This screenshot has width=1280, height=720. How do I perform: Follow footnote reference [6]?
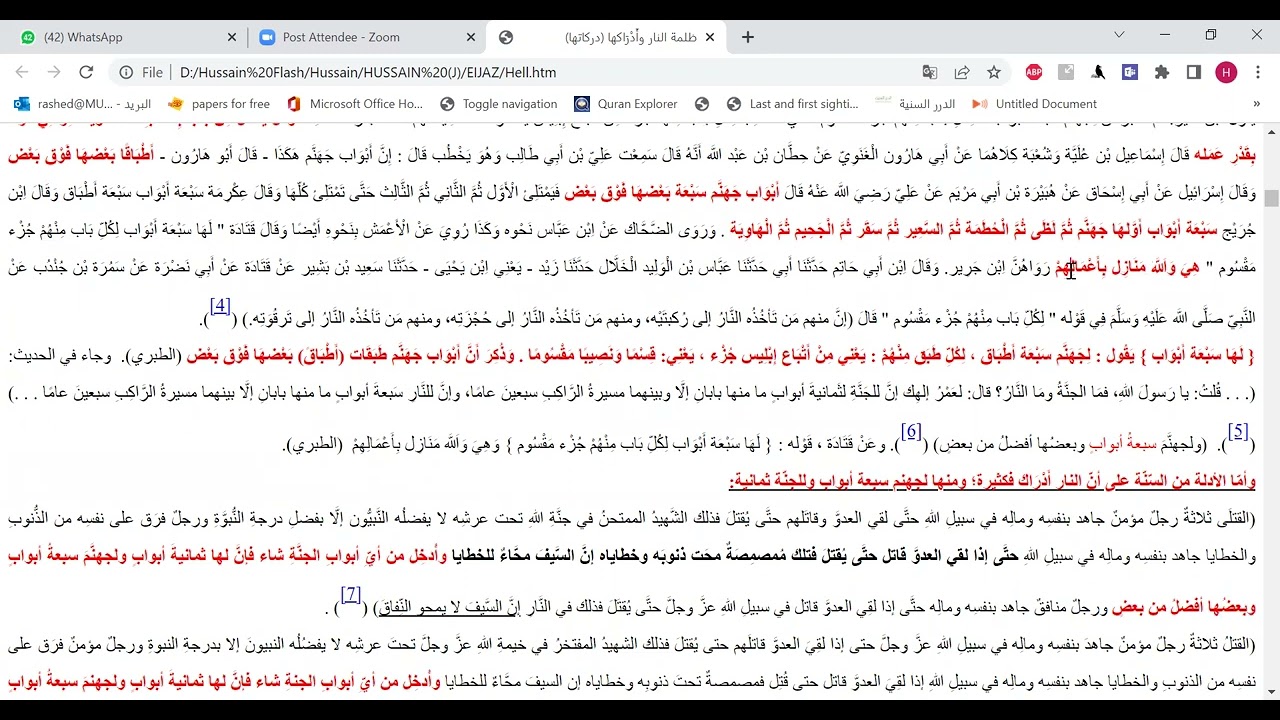[911, 432]
